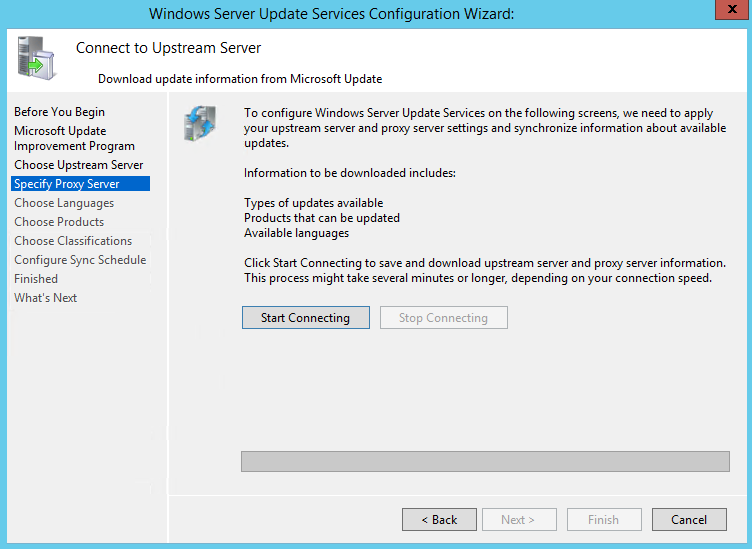Select the highlighted Specify Proxy Server step
The width and height of the screenshot is (752, 549).
[67, 184]
